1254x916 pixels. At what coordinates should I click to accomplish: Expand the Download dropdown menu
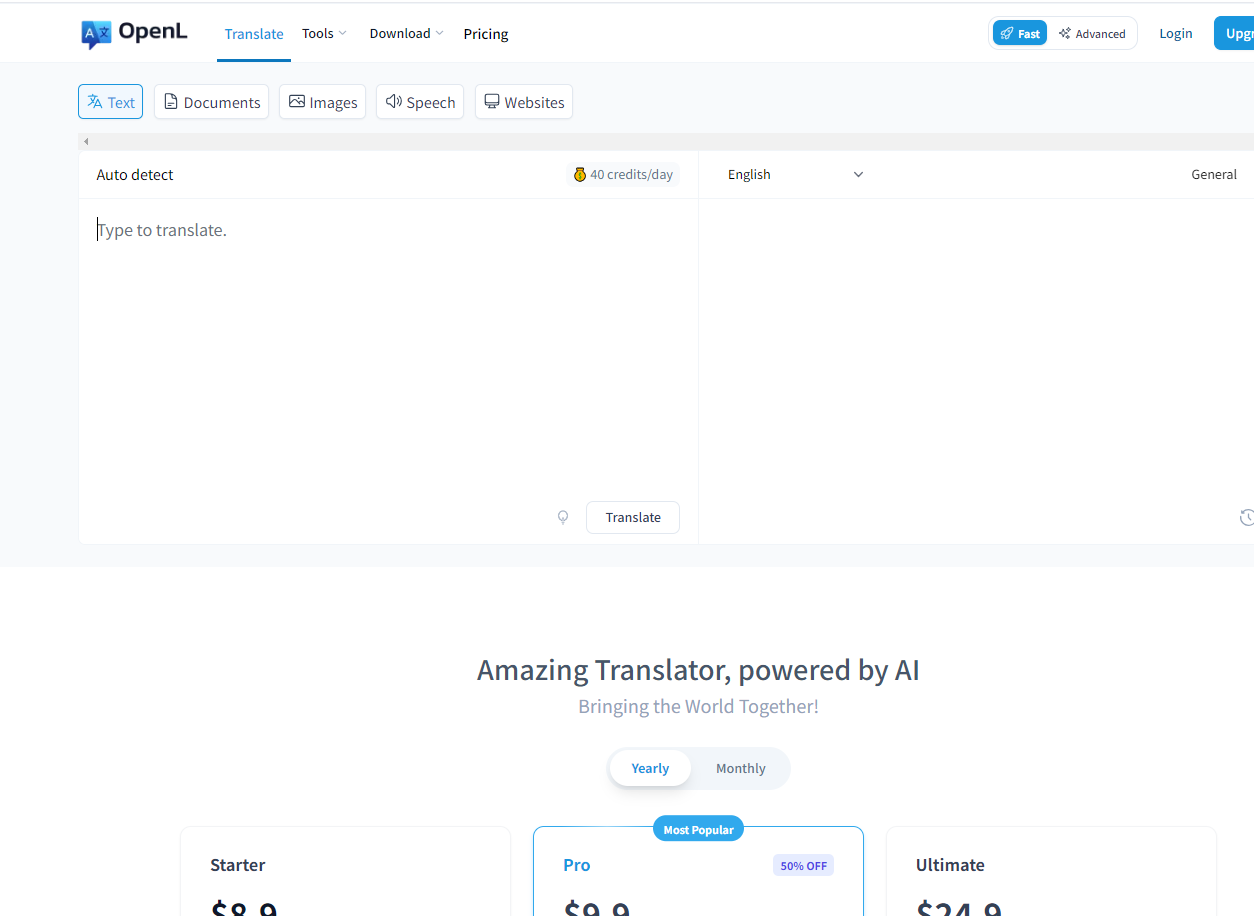406,33
